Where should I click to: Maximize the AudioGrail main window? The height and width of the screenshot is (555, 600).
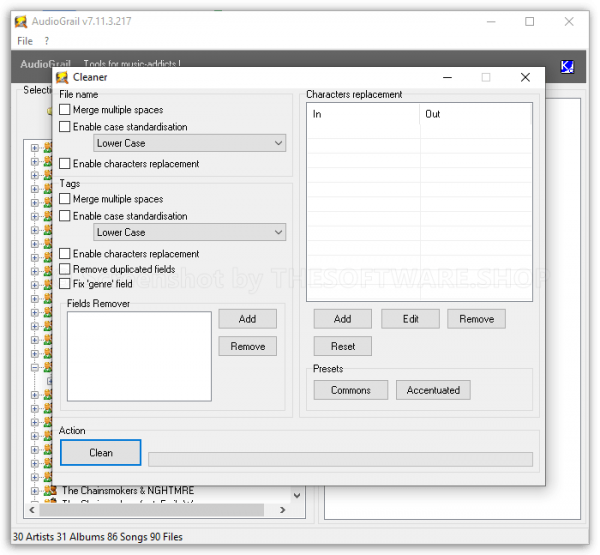click(529, 21)
